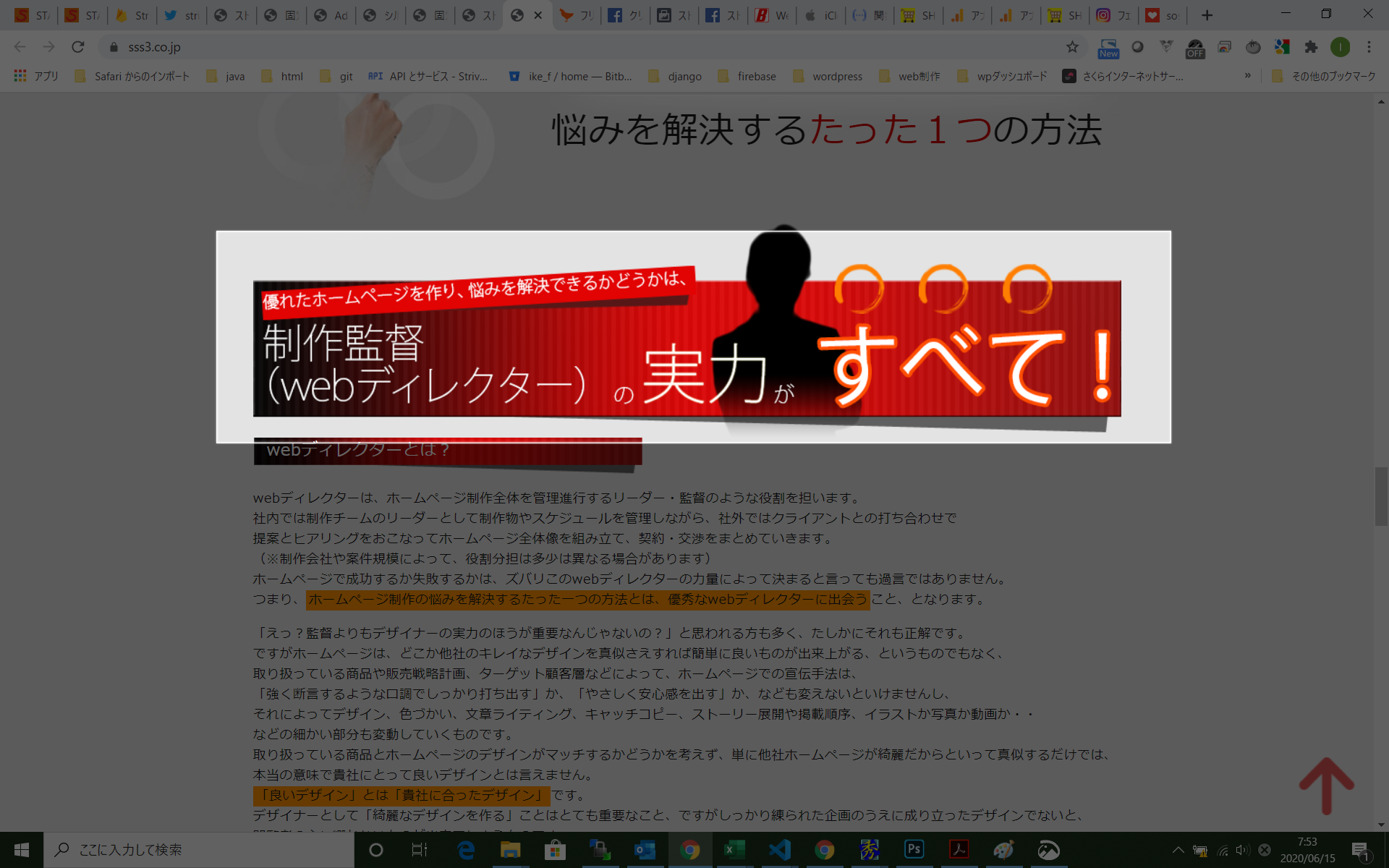Screen dimensions: 1389x868
Task: Switch to the Twitter tab
Action: pos(182,15)
